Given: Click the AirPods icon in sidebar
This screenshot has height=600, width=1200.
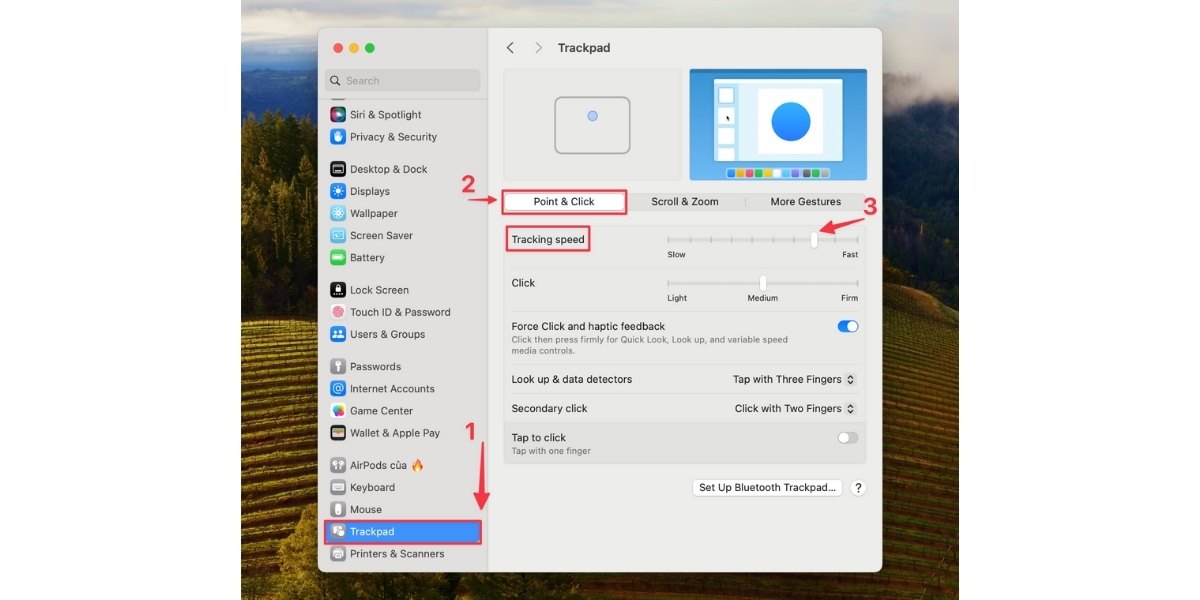Looking at the screenshot, I should tap(338, 465).
